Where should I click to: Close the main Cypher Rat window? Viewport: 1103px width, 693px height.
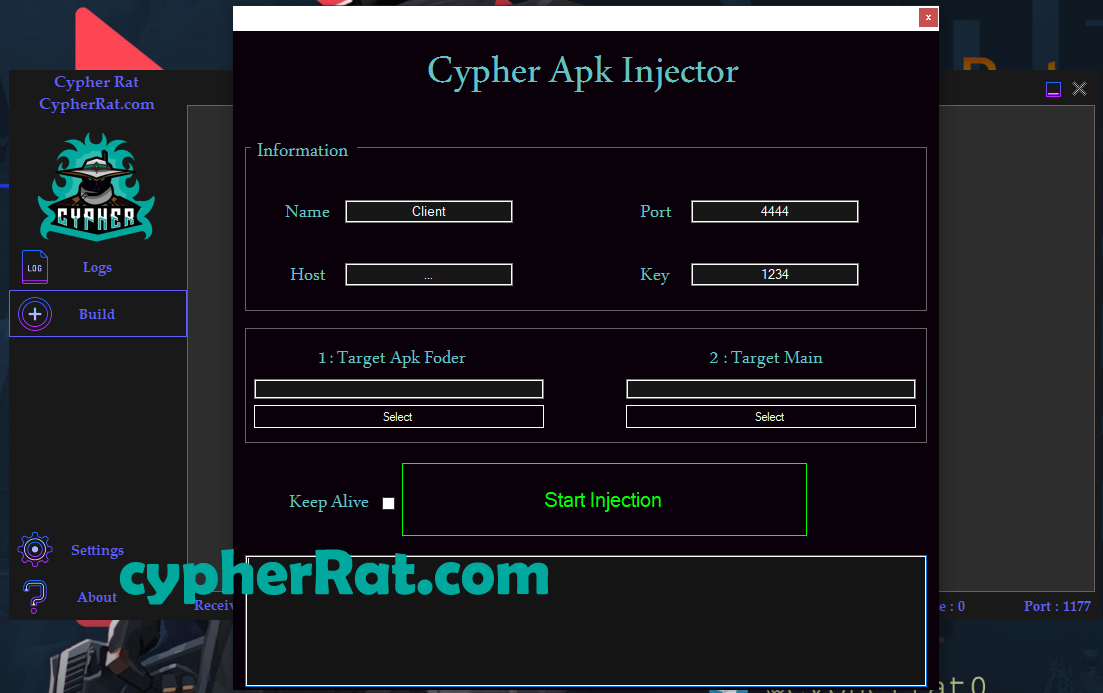1079,89
